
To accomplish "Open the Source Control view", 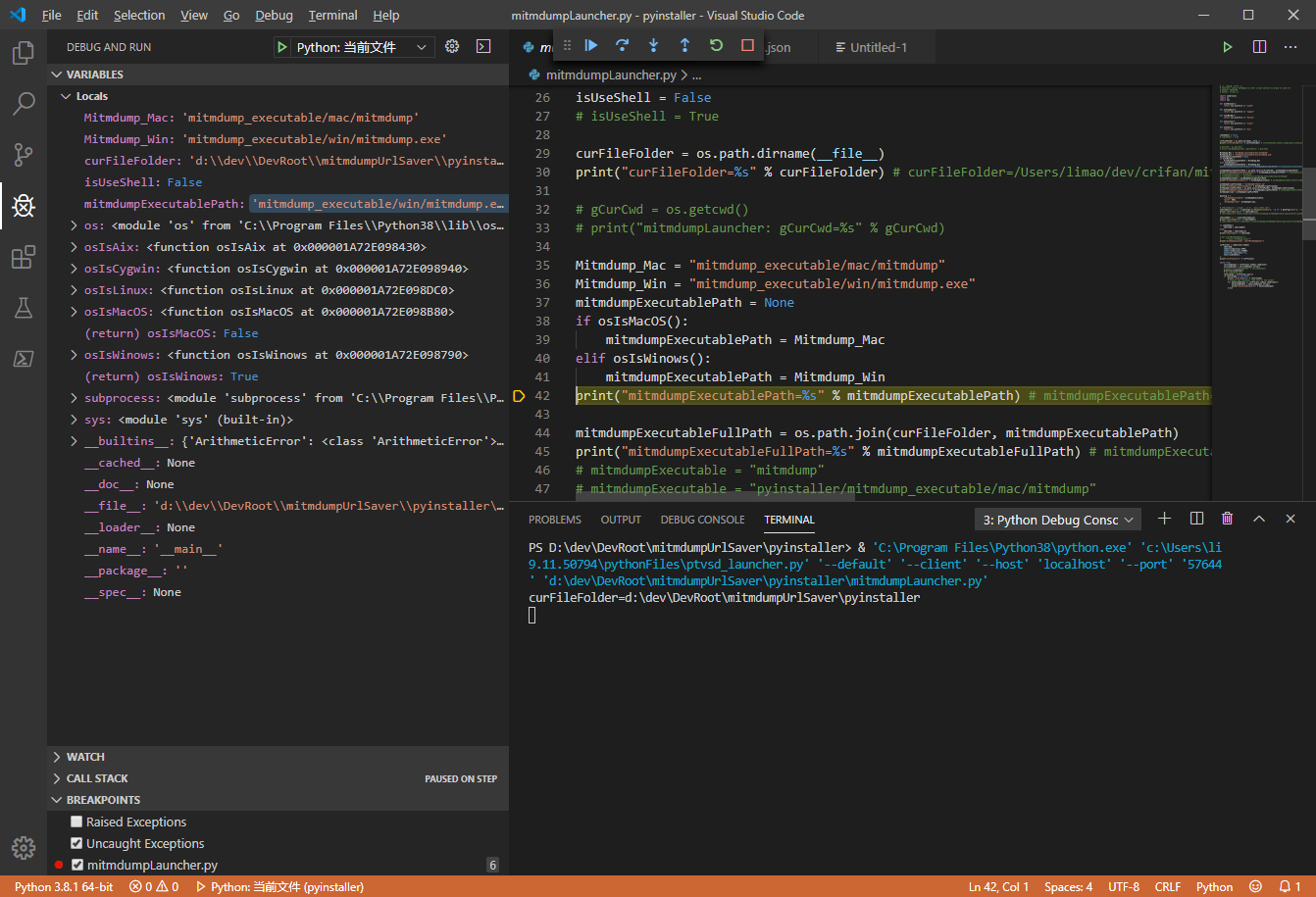I will coord(24,154).
